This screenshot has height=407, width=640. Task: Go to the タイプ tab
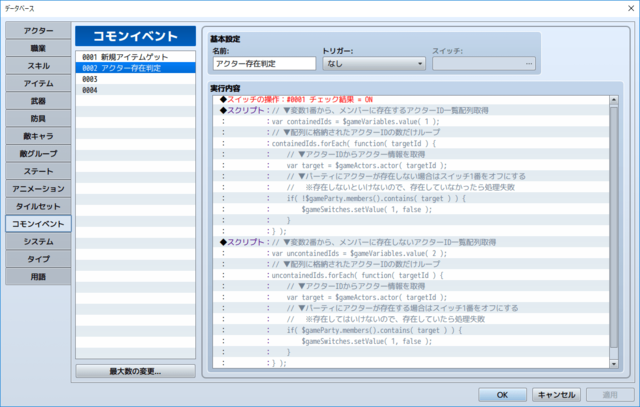point(38,259)
